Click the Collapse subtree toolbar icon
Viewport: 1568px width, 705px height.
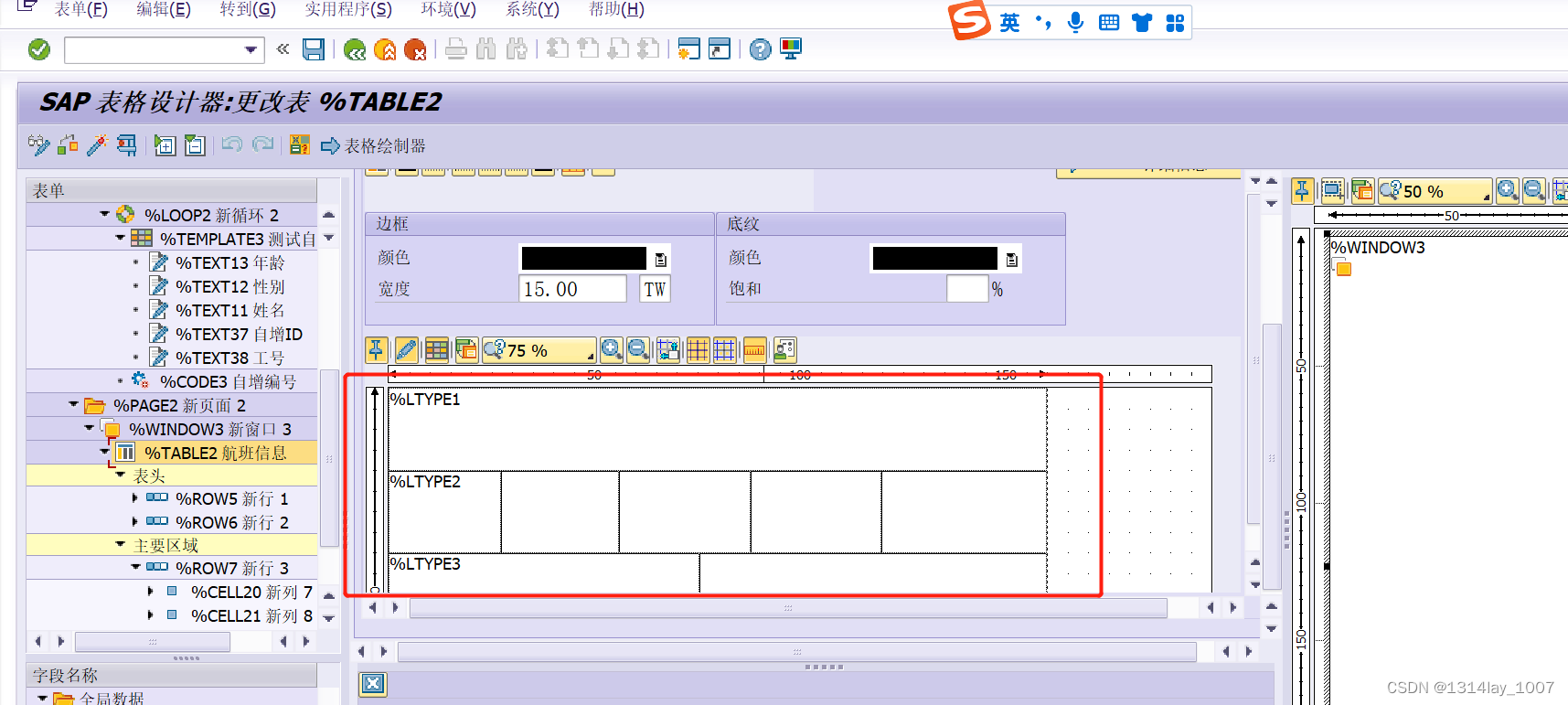195,144
